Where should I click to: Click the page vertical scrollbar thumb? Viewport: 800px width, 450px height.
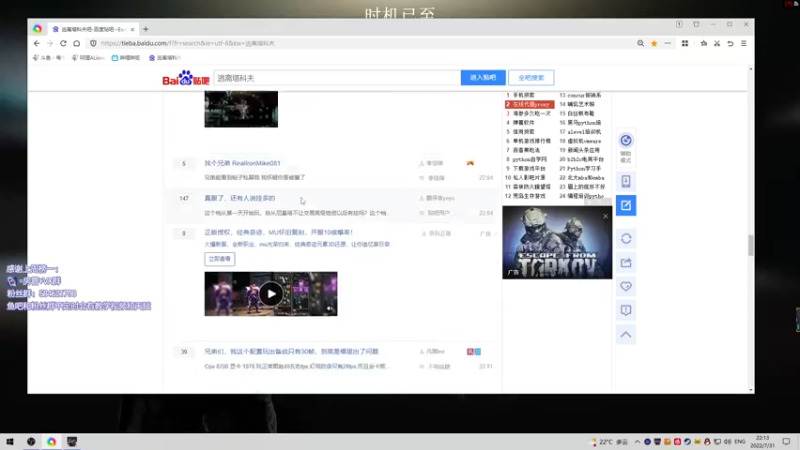(751, 245)
